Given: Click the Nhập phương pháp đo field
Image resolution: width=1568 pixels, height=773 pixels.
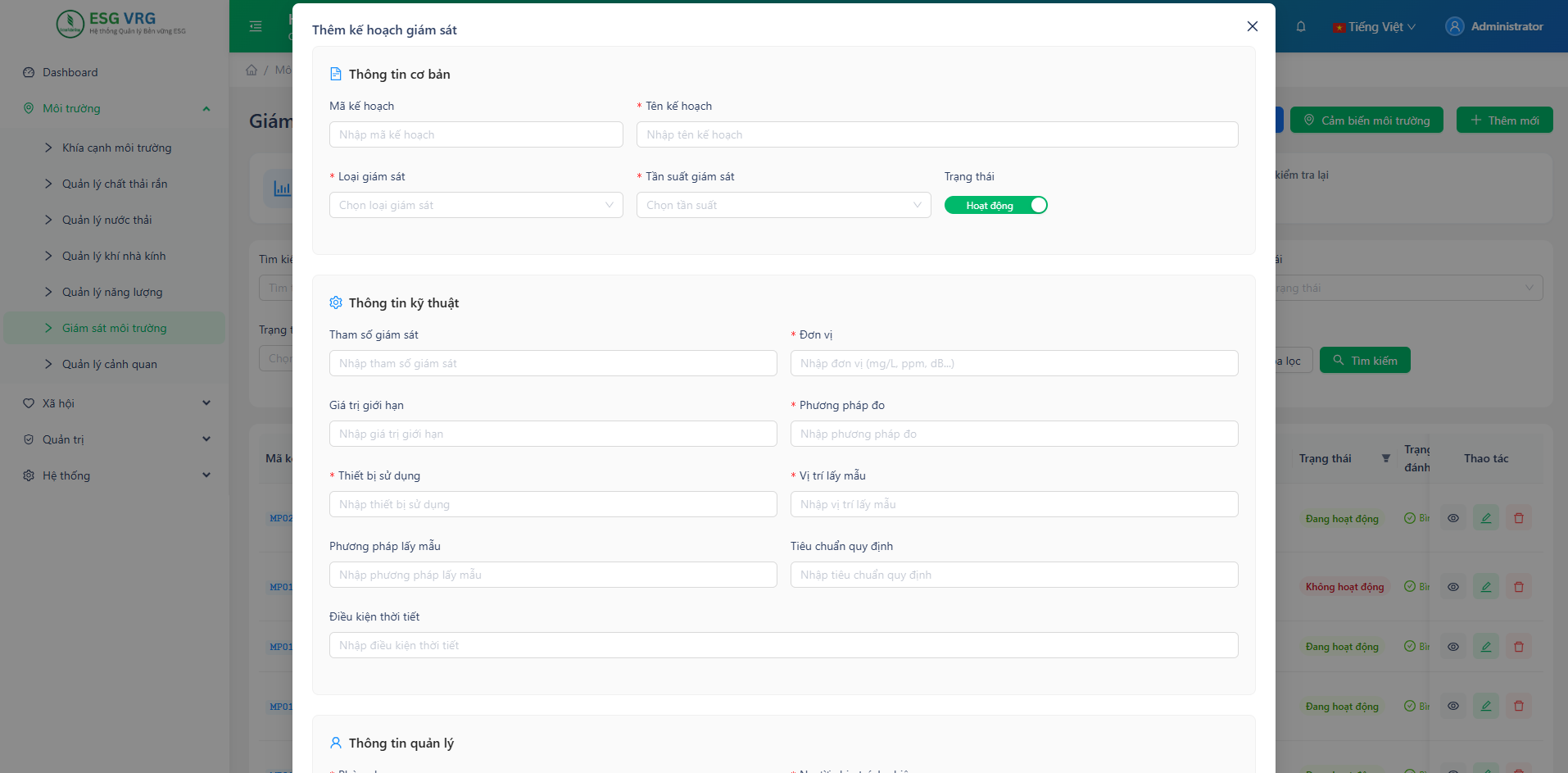Looking at the screenshot, I should (1014, 434).
